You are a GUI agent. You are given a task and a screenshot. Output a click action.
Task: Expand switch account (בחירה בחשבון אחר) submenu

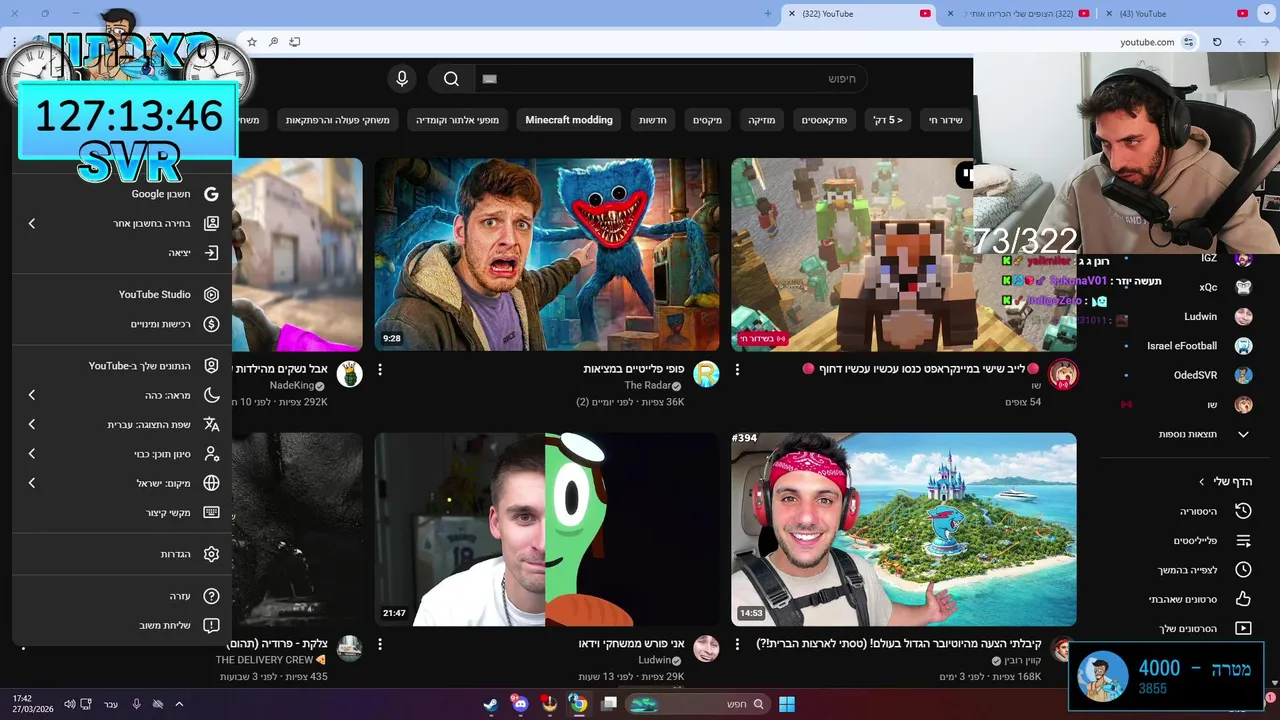[32, 223]
